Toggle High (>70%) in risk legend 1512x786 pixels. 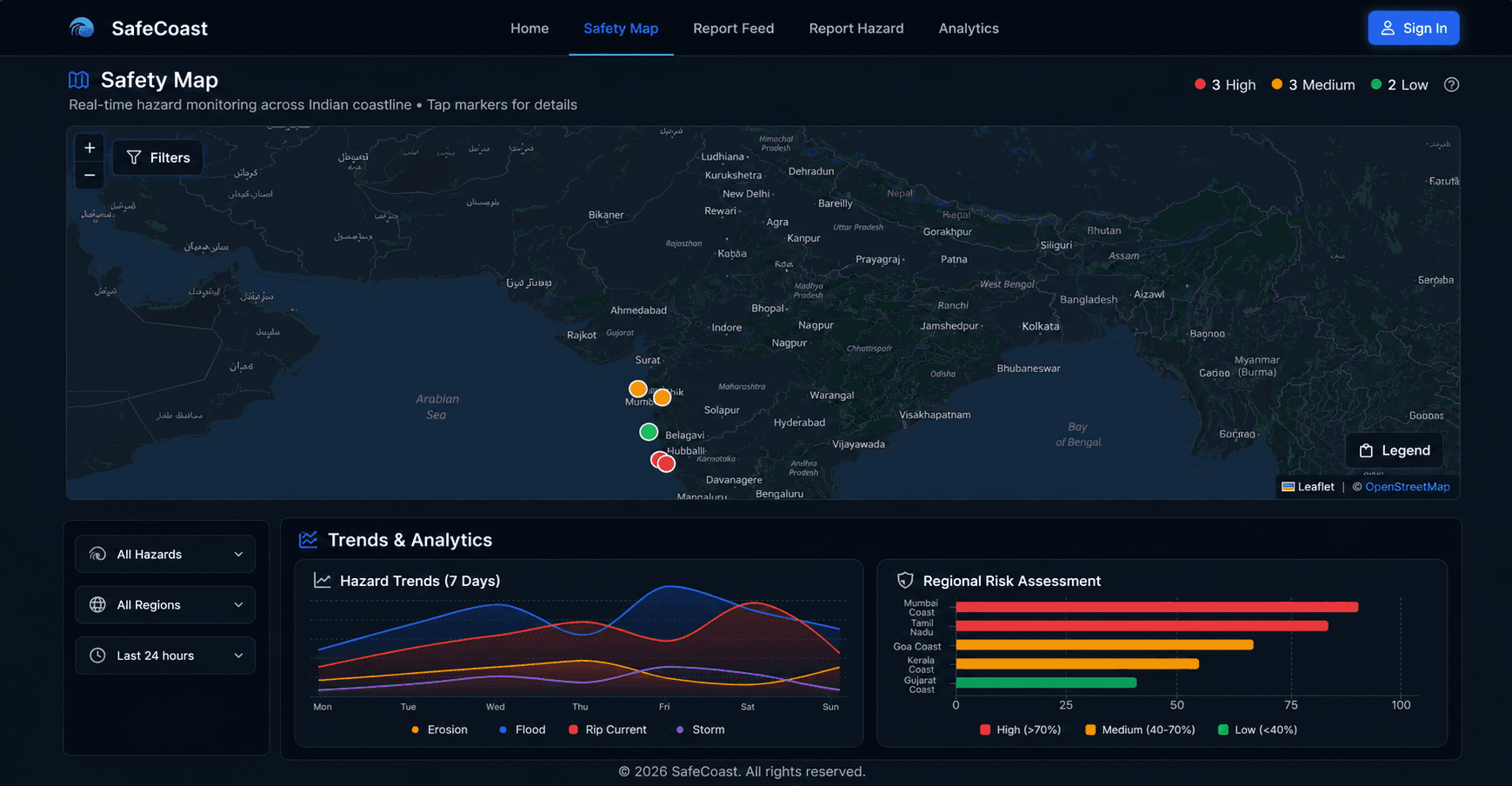click(x=1020, y=729)
